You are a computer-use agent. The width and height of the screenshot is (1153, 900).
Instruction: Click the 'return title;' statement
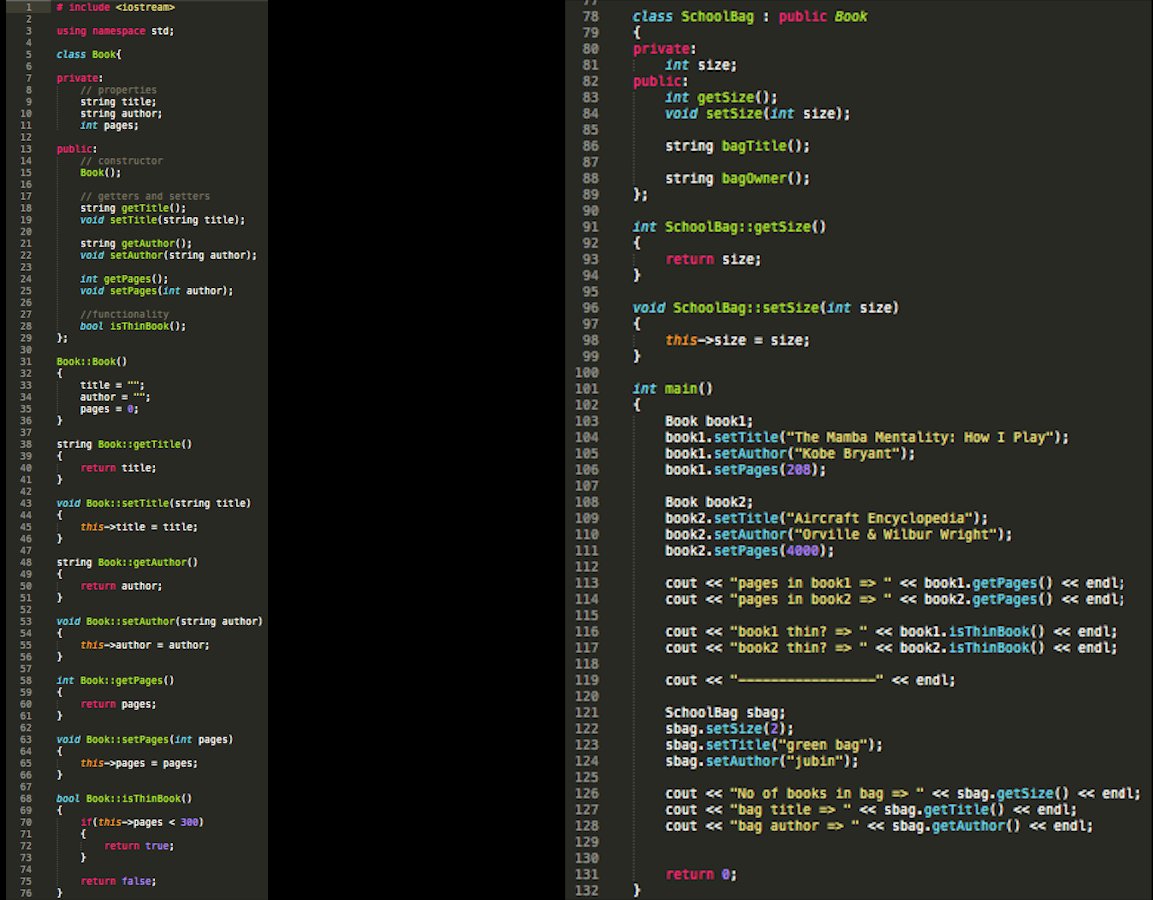[118, 468]
